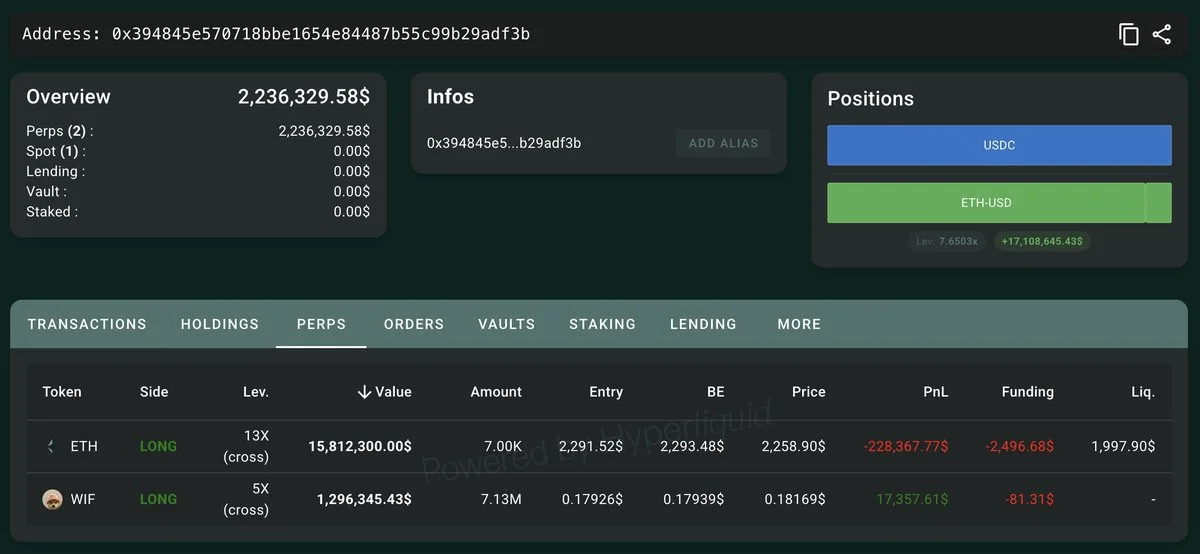Click the Overview total 2,236,329.58$
The width and height of the screenshot is (1200, 554).
coord(304,97)
